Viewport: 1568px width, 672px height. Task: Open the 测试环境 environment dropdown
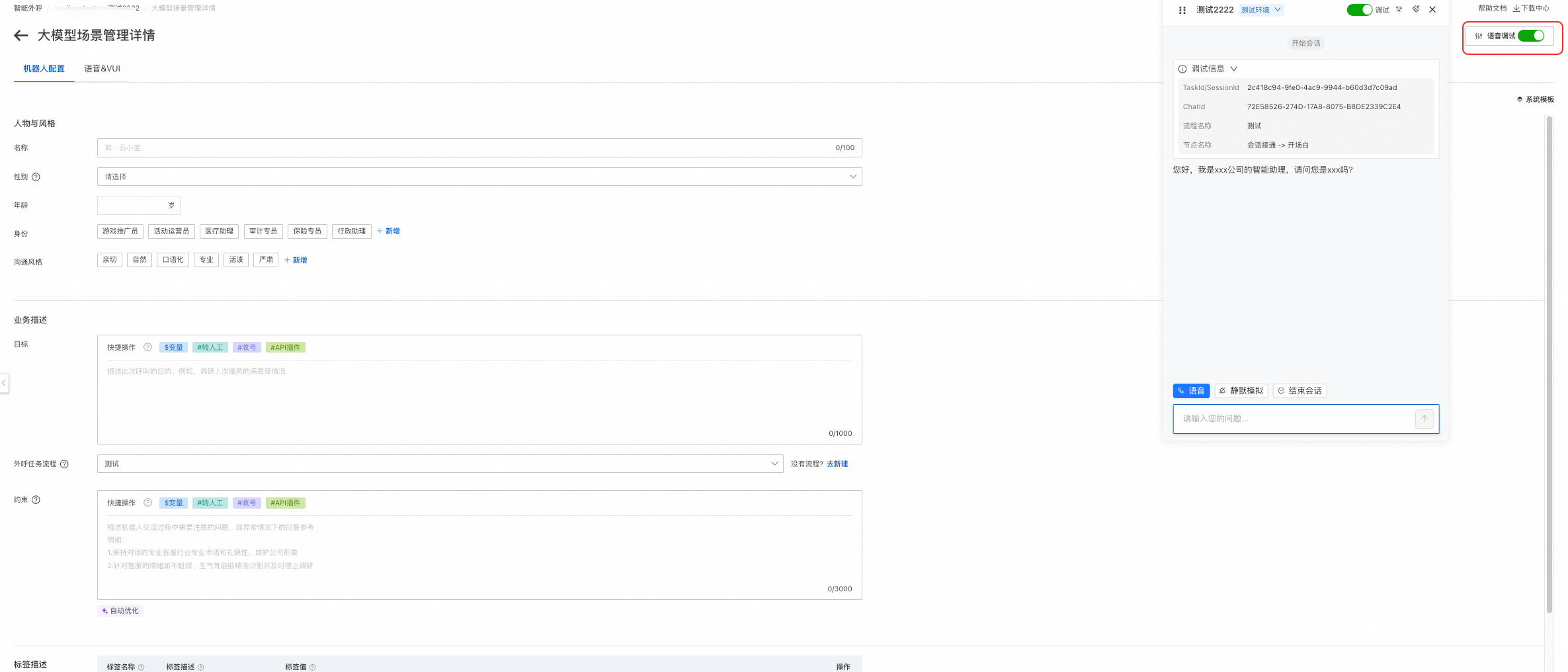(1261, 10)
